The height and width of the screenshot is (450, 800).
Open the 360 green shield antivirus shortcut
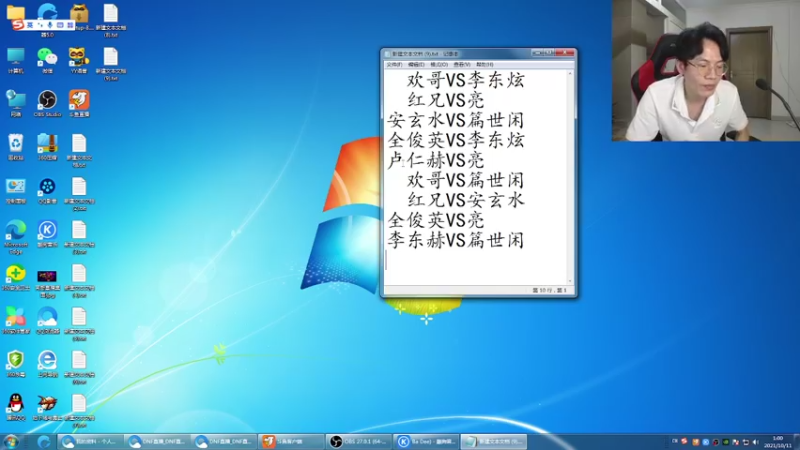tap(15, 364)
